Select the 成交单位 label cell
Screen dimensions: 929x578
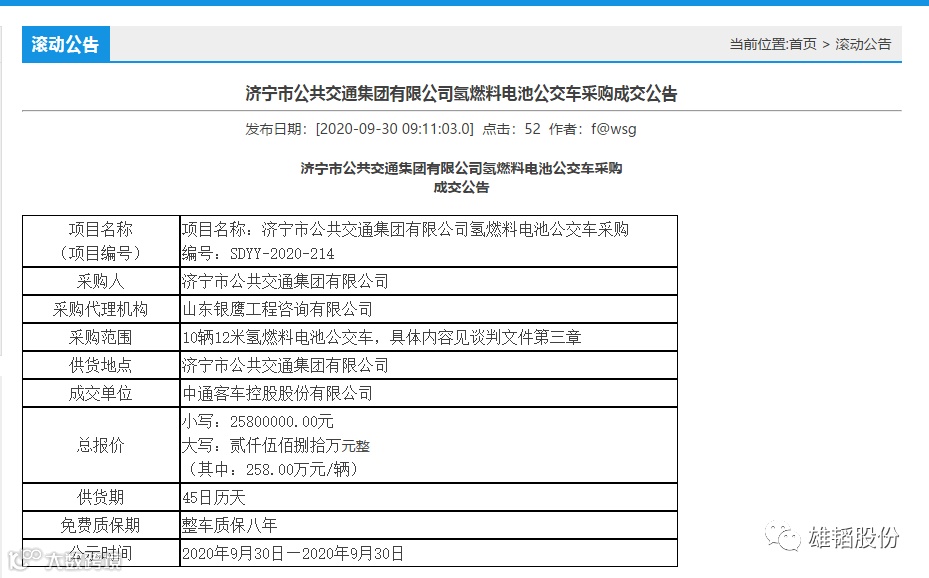coord(101,393)
